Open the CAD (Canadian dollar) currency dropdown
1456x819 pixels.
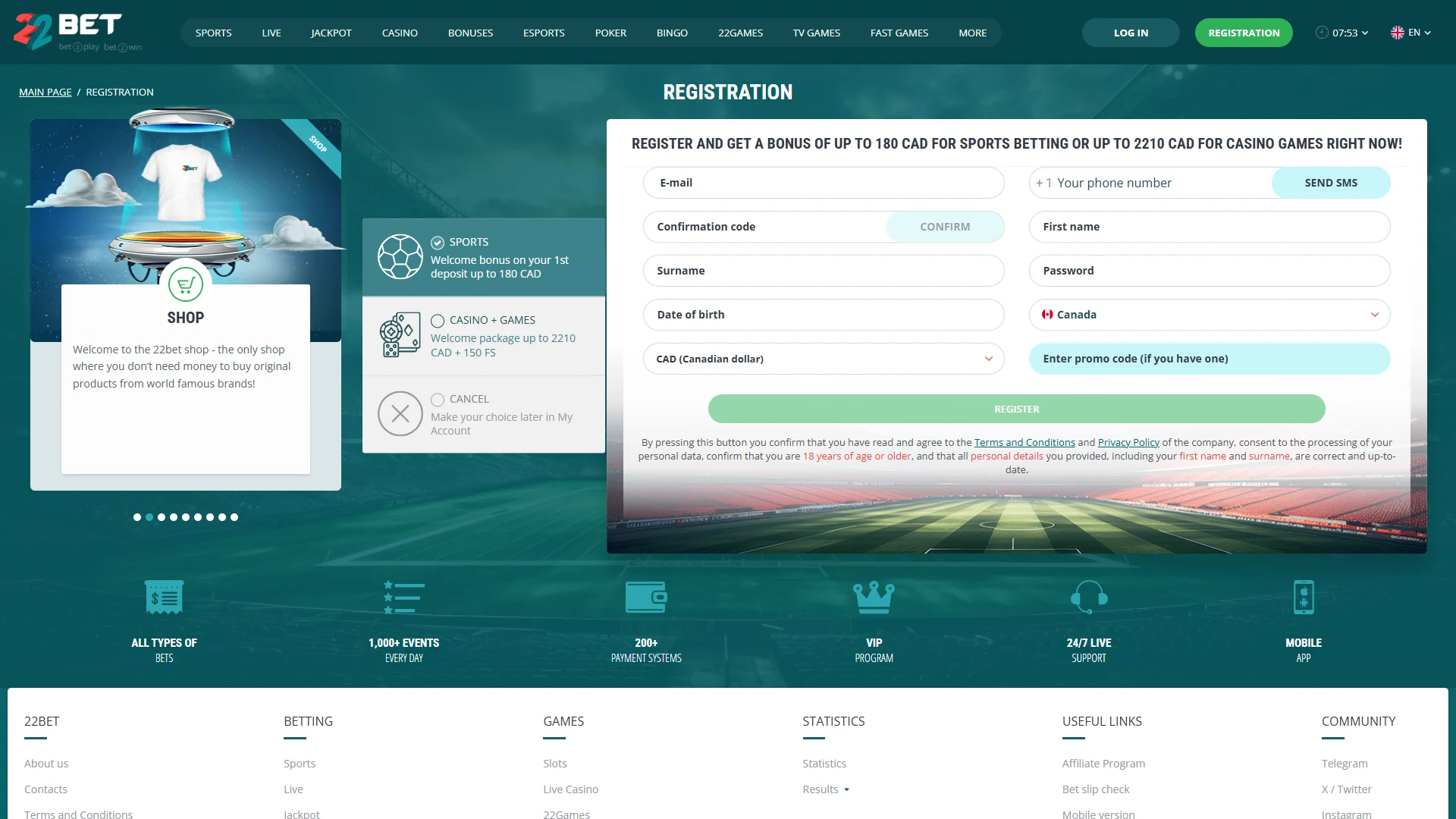point(824,359)
